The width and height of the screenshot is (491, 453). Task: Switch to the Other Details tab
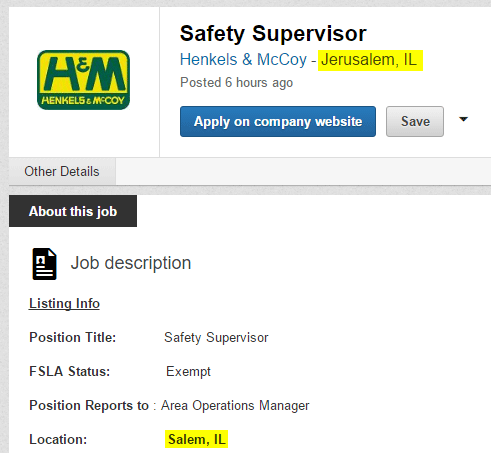(x=62, y=171)
